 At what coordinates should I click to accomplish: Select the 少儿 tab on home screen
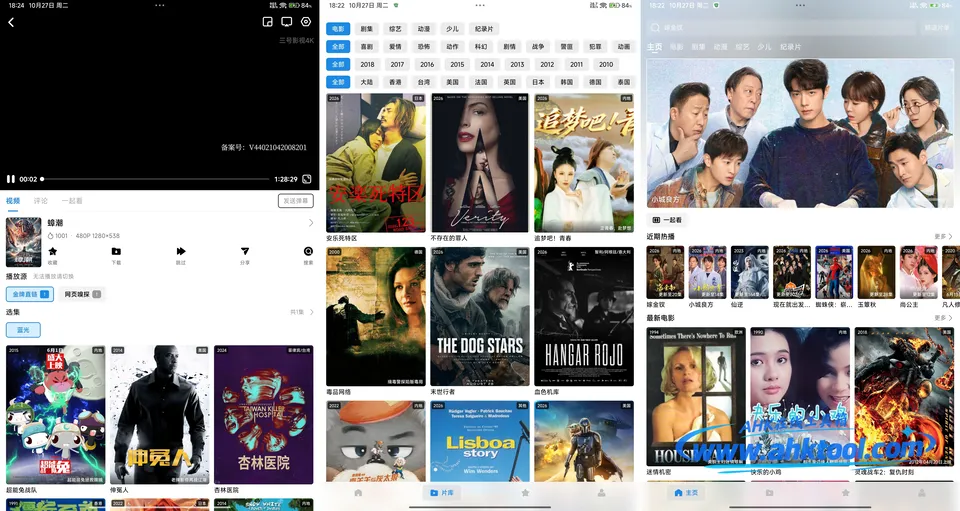coord(764,47)
